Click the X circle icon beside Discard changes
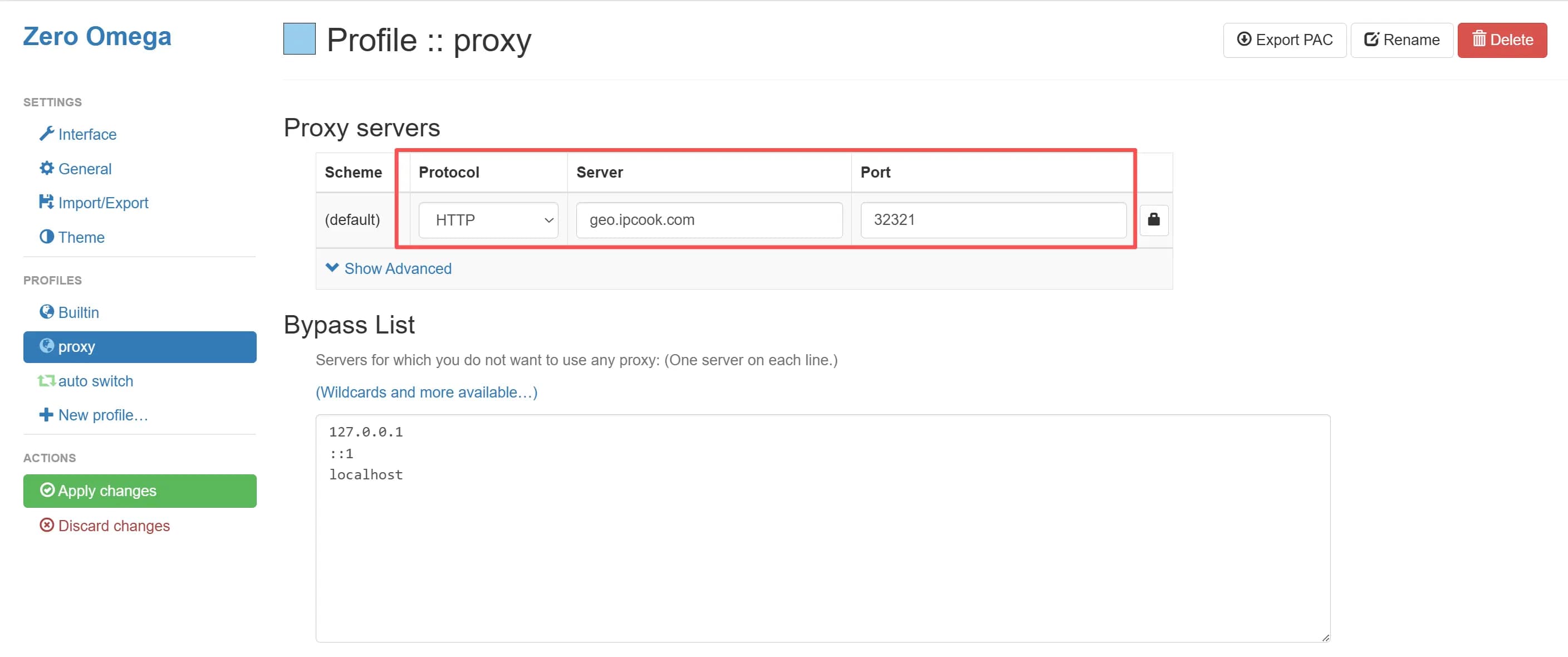The image size is (1568, 657). (46, 525)
